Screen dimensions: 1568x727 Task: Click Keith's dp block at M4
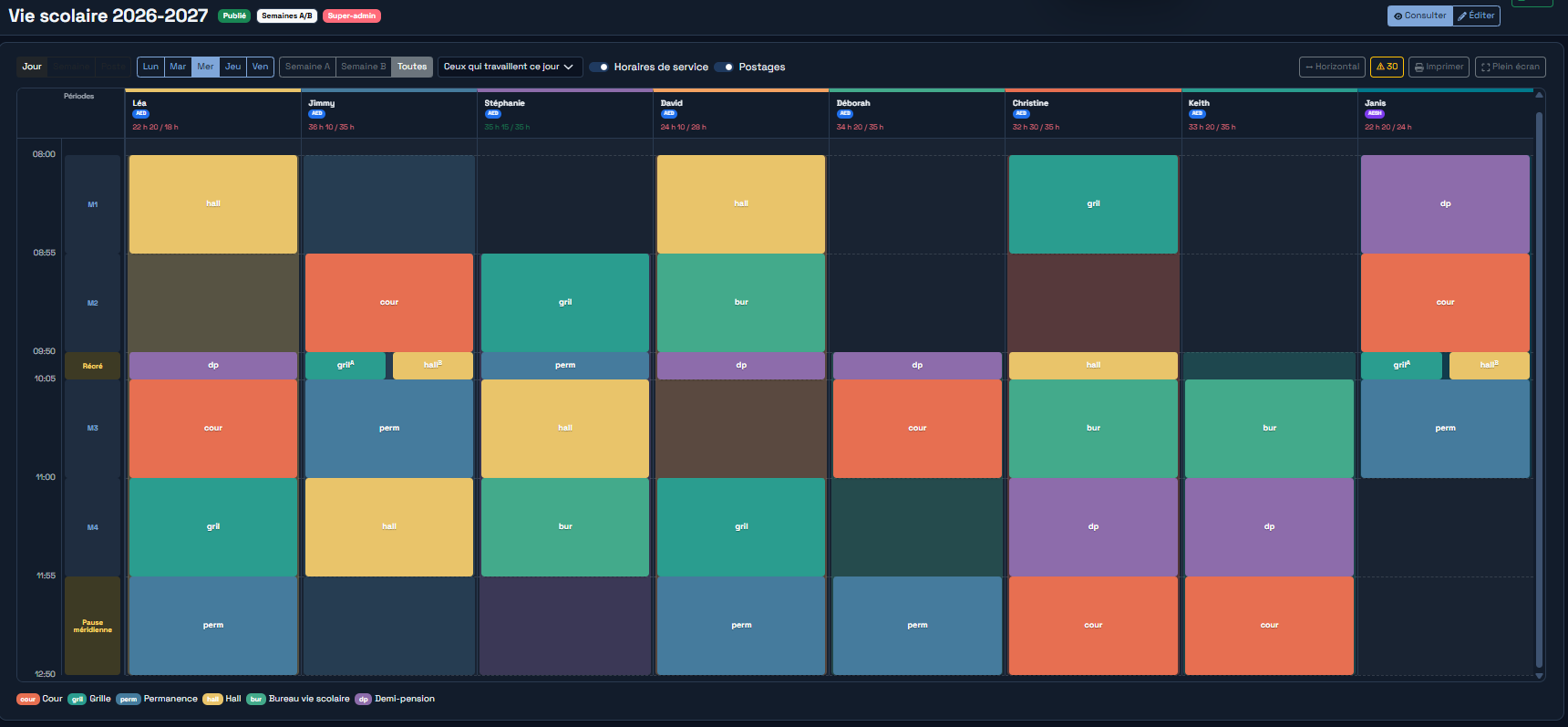[1269, 527]
